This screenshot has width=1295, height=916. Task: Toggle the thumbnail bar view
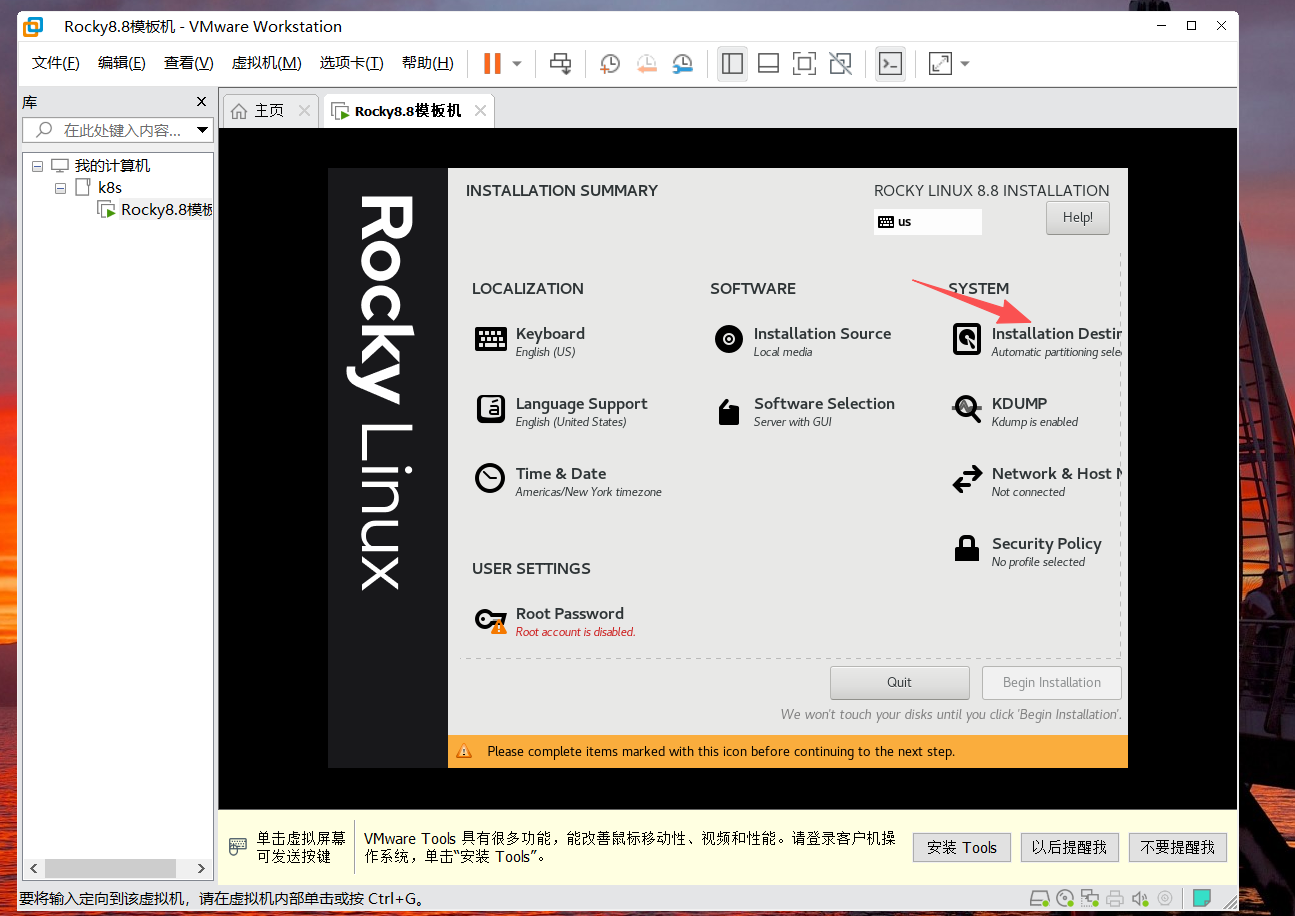point(768,64)
